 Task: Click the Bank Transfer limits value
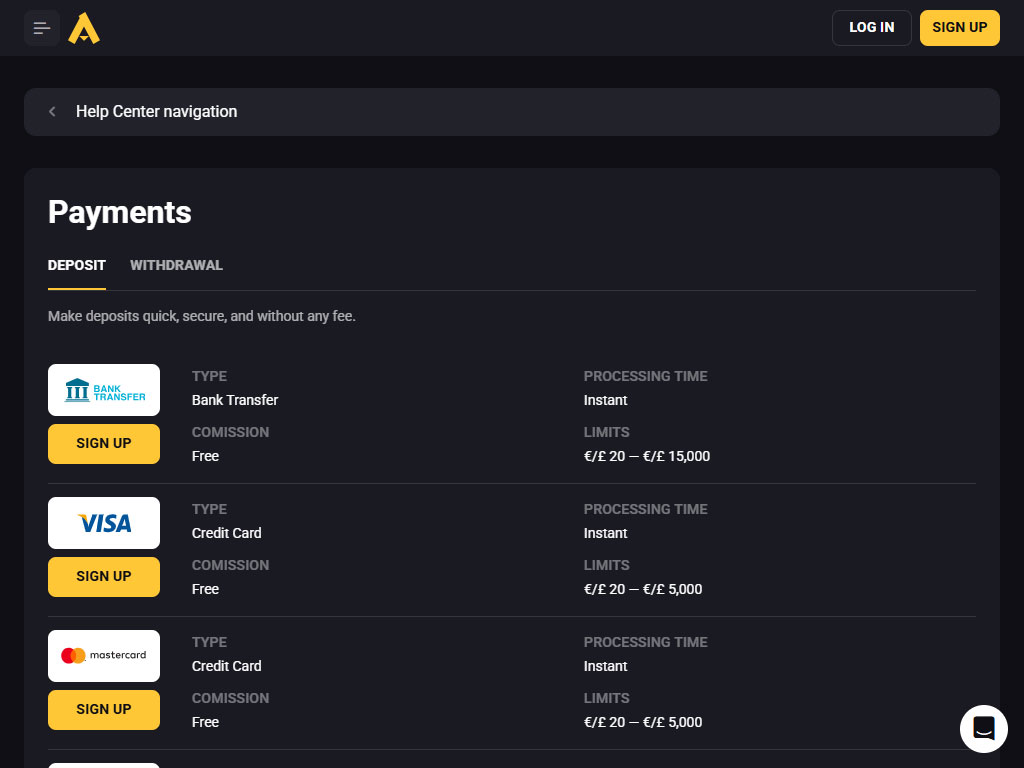click(647, 456)
